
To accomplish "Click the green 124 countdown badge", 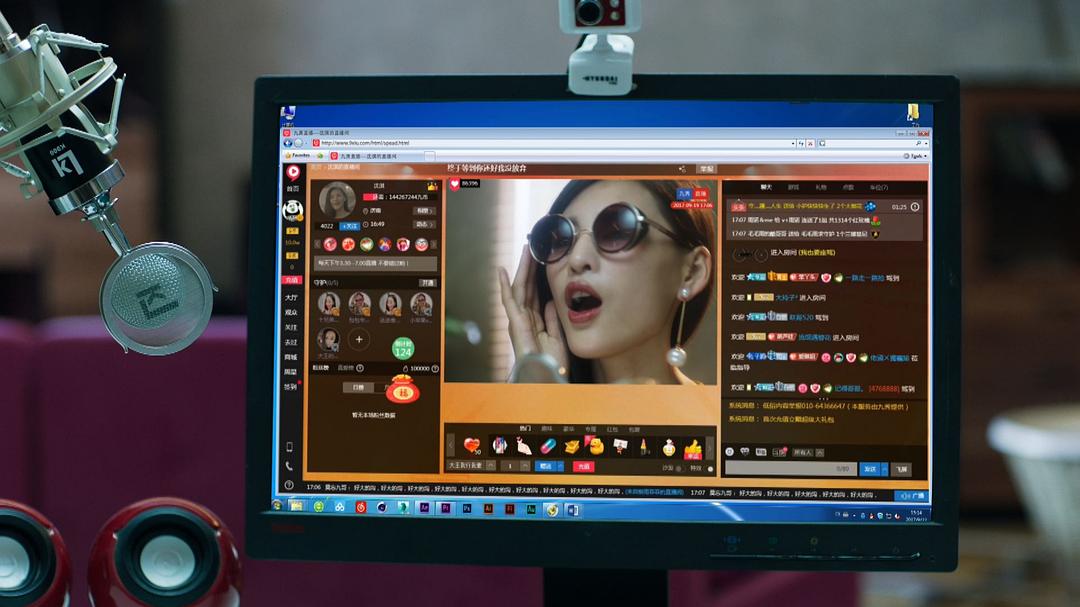I will pos(402,348).
